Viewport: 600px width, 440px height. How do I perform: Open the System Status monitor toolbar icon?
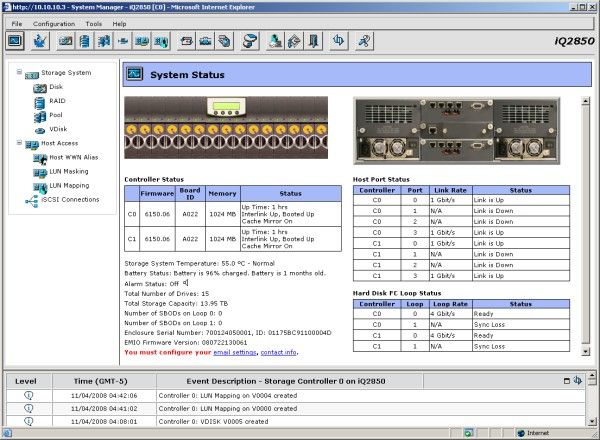coord(15,41)
